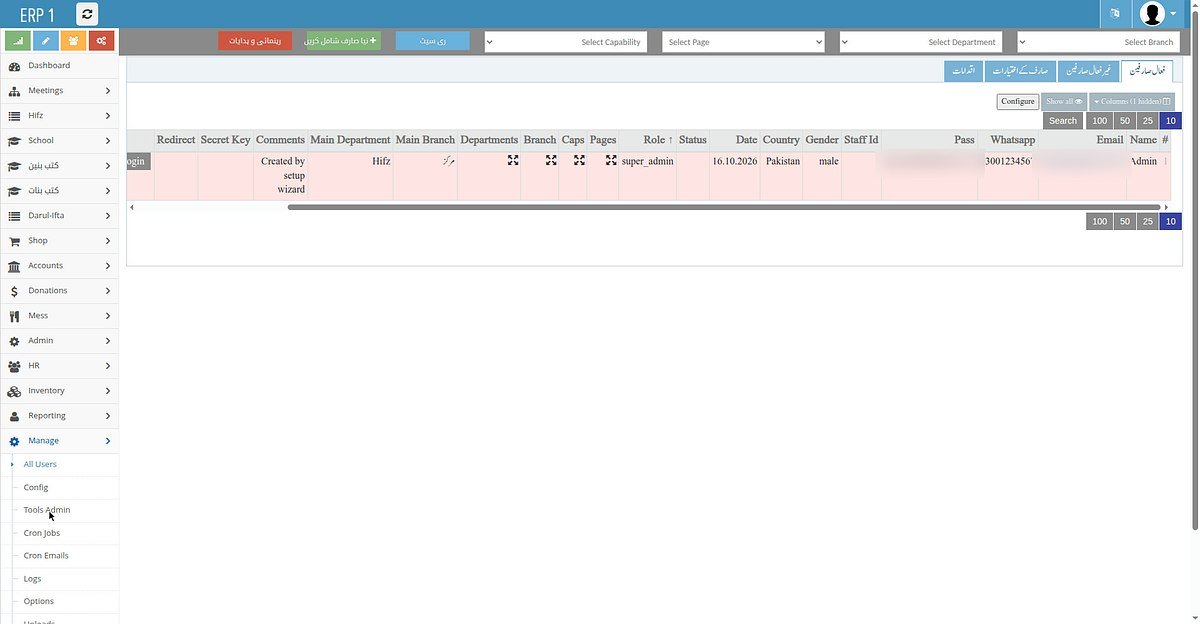The height and width of the screenshot is (625, 1200).
Task: Click the Mess cutlery icon
Action: [x=14, y=316]
